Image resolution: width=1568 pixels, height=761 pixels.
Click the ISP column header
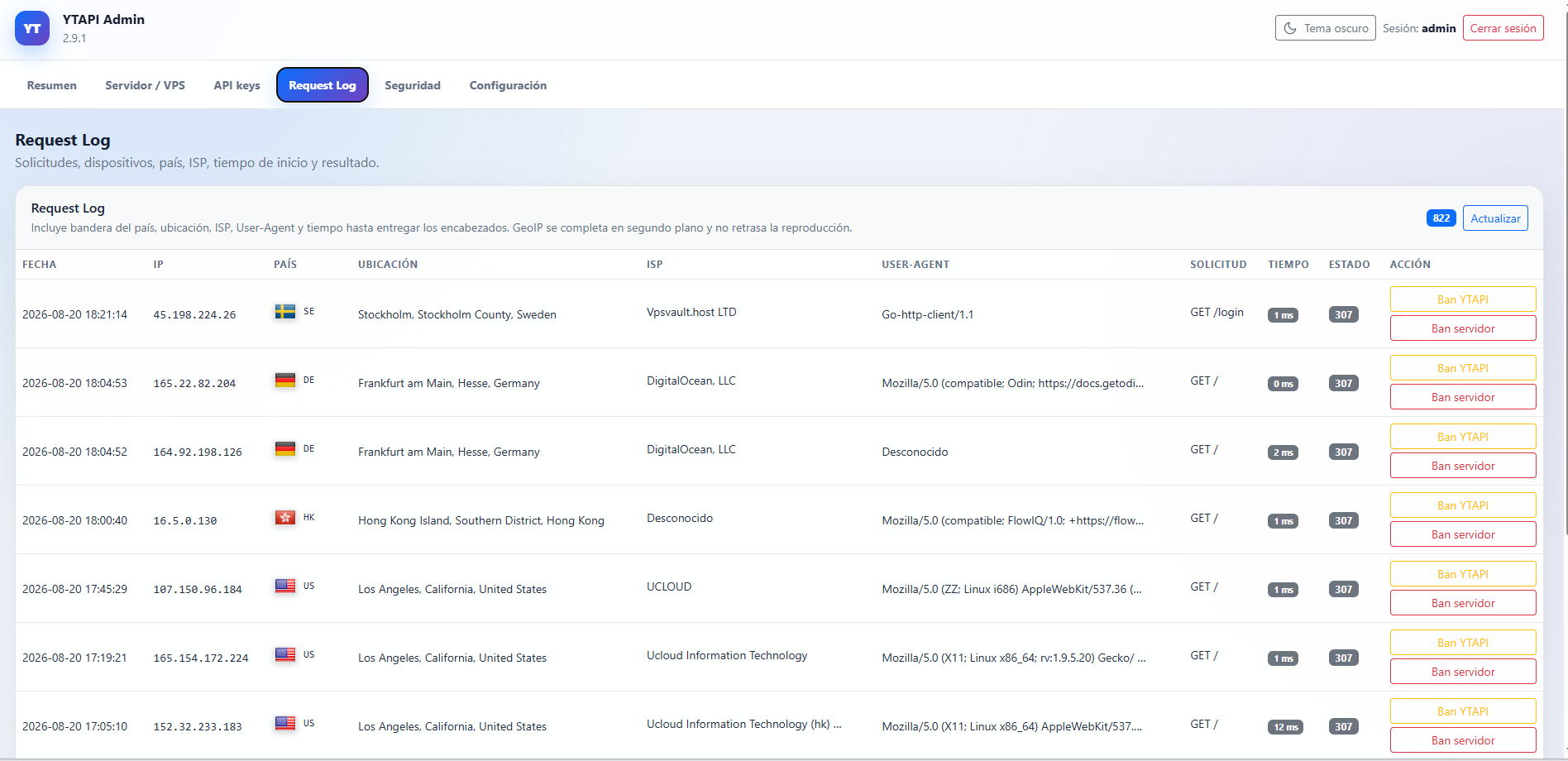pos(655,265)
